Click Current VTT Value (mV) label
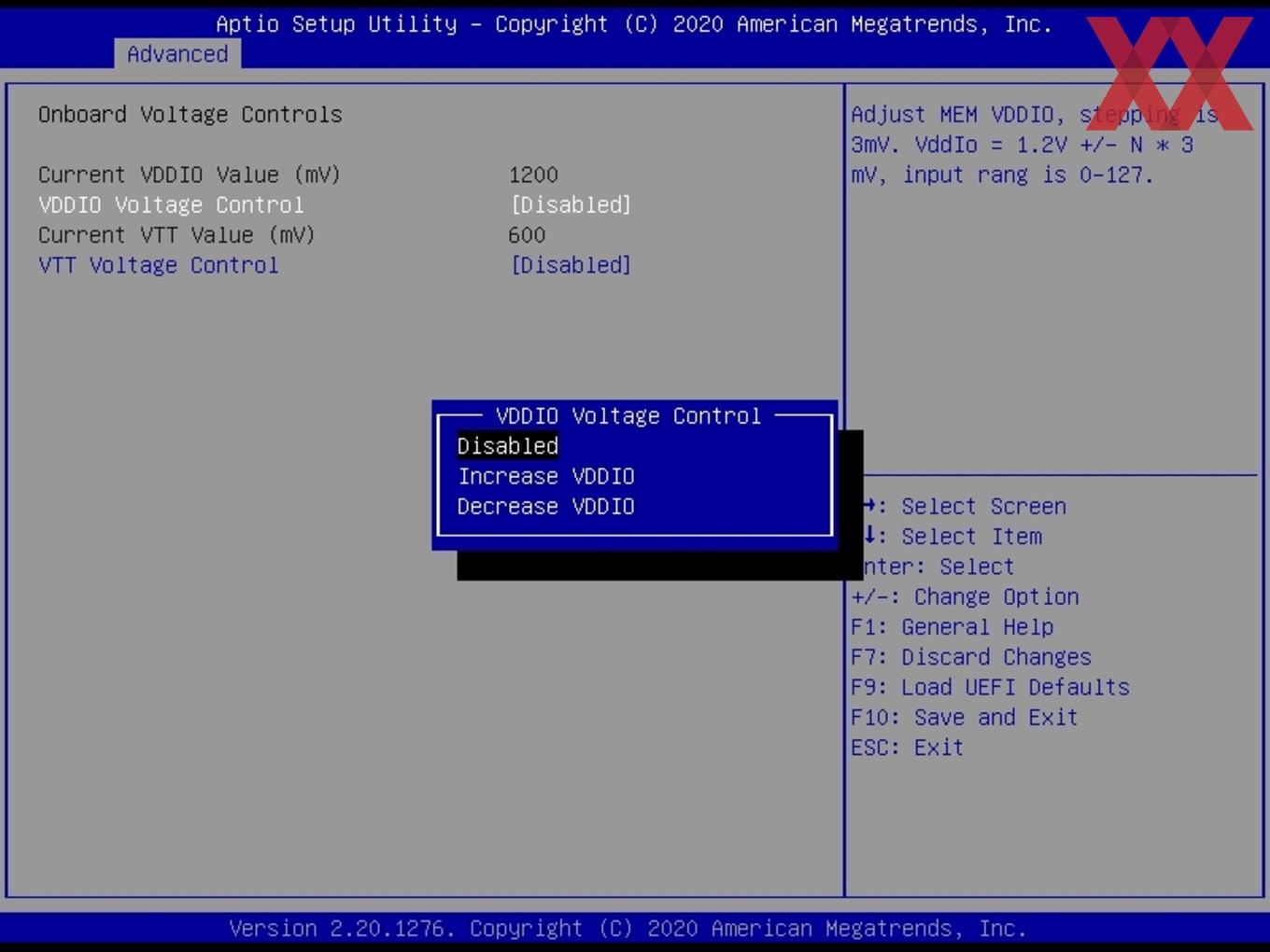 tap(176, 235)
